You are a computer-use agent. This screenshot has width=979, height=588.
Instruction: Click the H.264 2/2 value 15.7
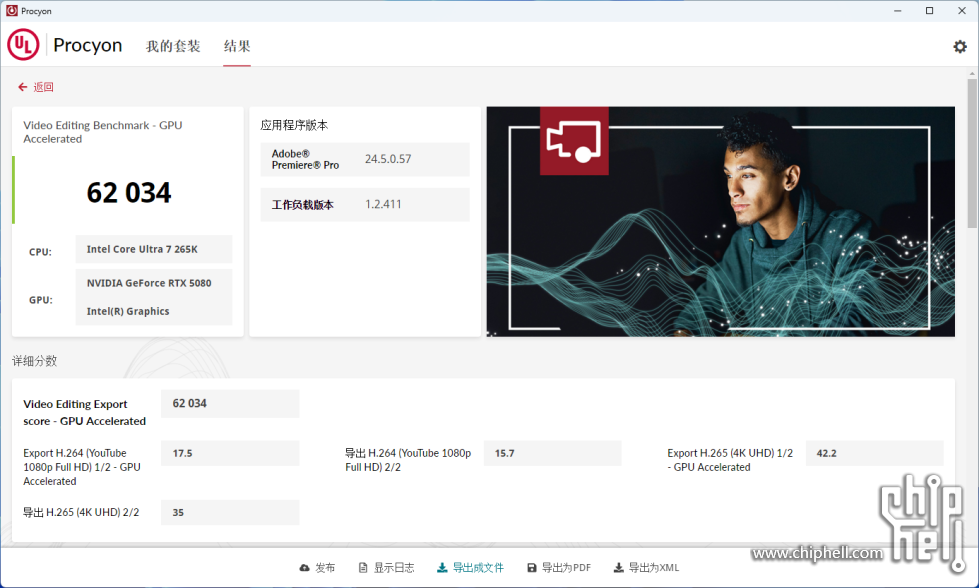[504, 453]
